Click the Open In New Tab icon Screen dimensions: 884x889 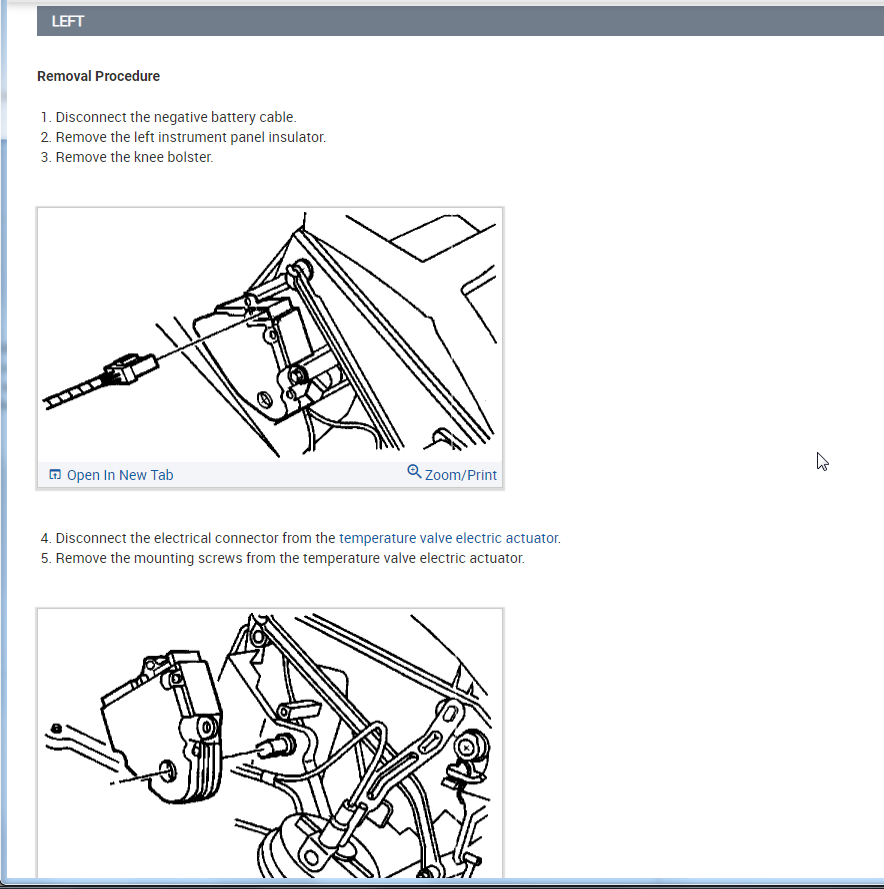(55, 475)
